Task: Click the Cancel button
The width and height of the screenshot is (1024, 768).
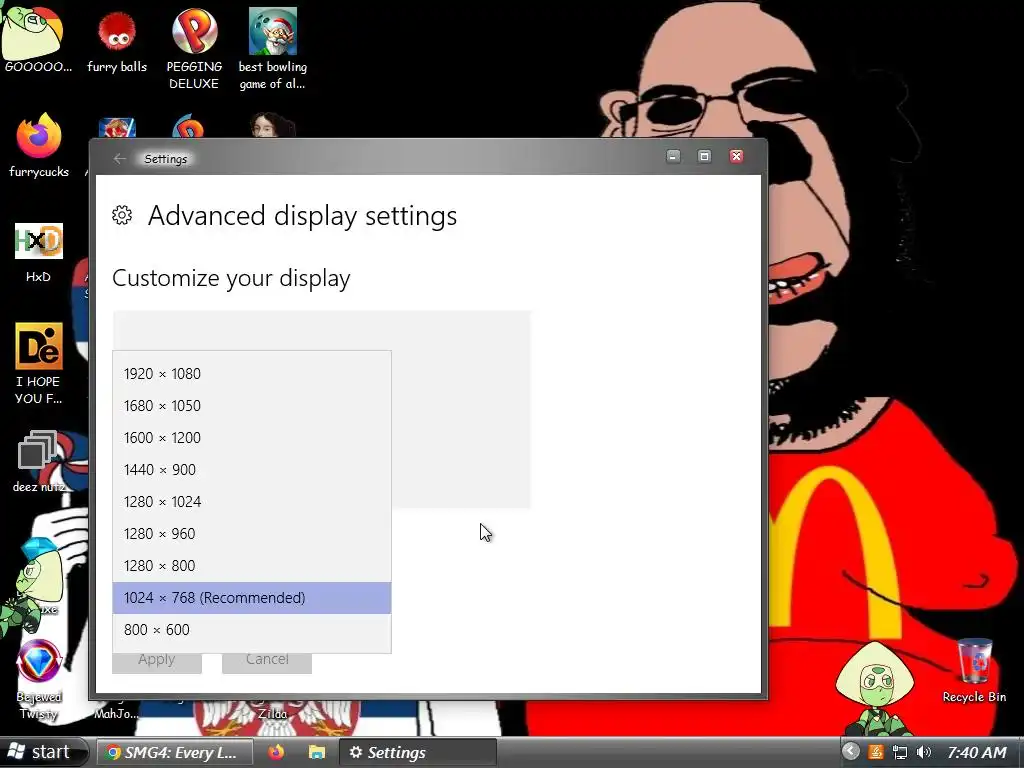Action: point(267,662)
